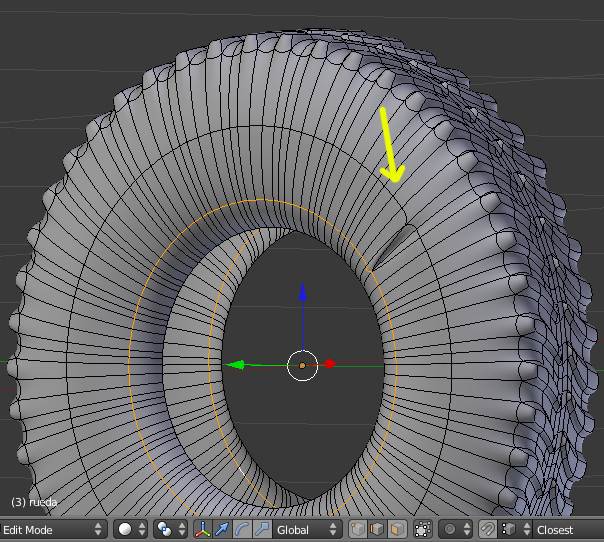Enable the translate manipulator arrow icon
The image size is (604, 542).
pyautogui.click(x=222, y=530)
